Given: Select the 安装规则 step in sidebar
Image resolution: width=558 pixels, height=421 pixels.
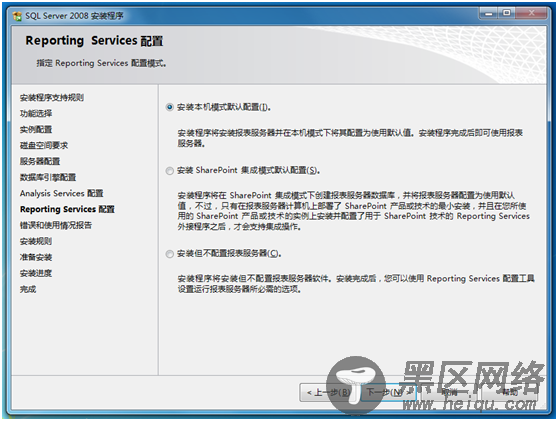Looking at the screenshot, I should point(36,241).
